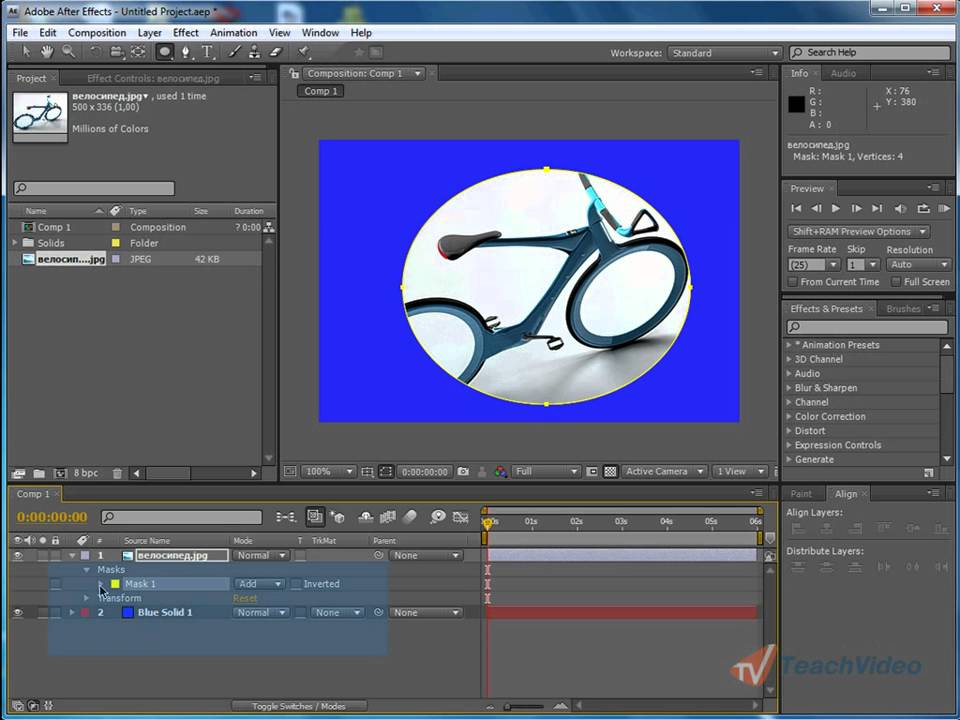Take a snapshot with the camera icon
The height and width of the screenshot is (720, 960).
coord(463,471)
